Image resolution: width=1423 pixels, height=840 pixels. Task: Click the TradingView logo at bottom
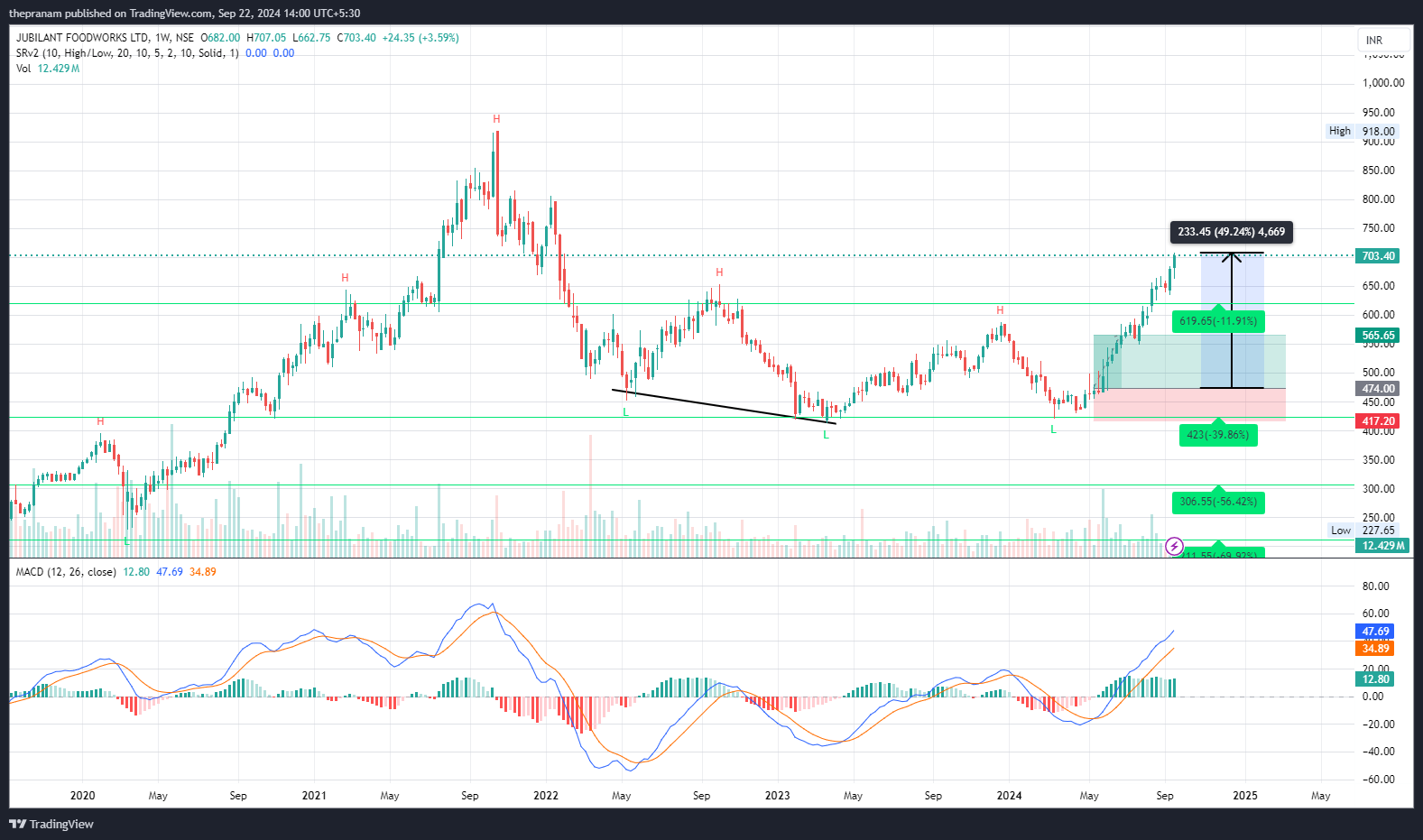coord(51,824)
